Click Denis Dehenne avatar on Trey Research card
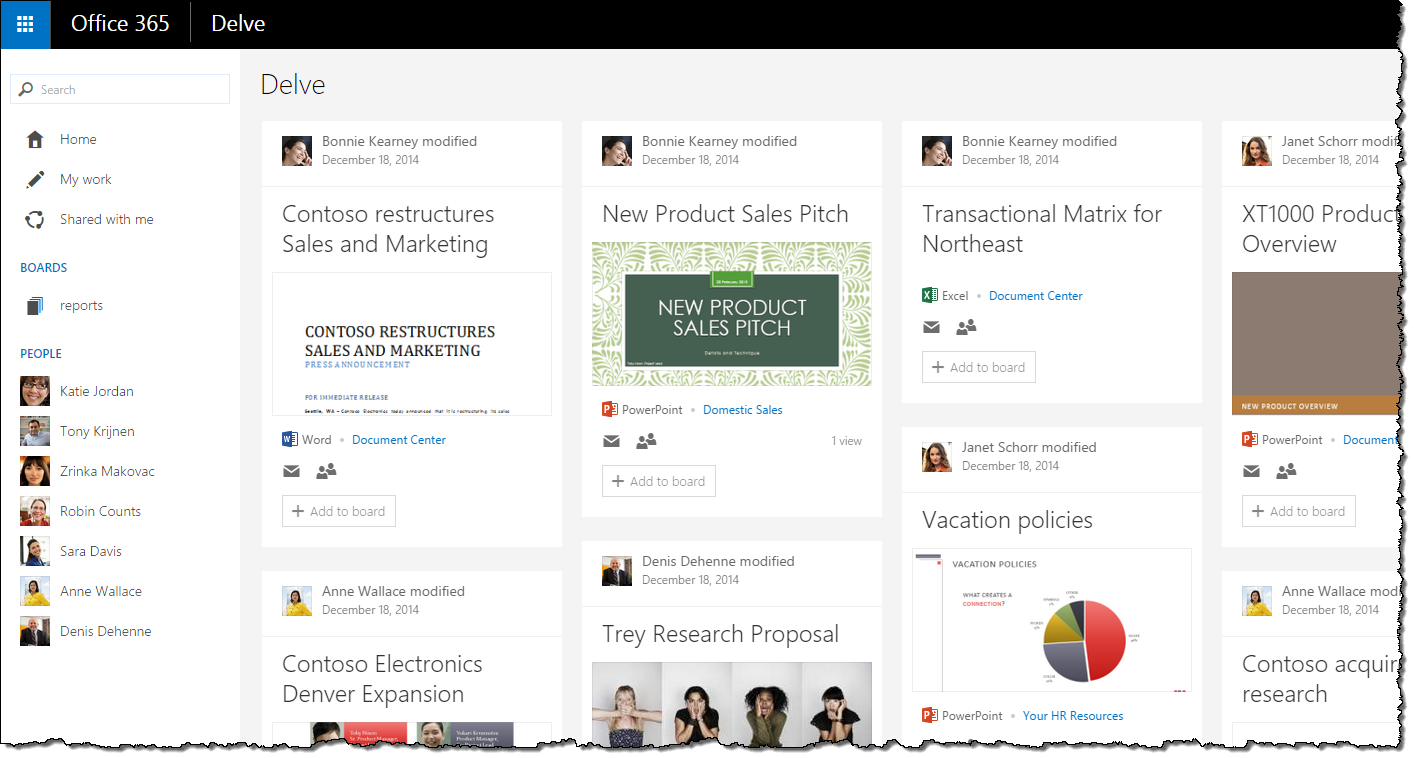 pyautogui.click(x=617, y=571)
